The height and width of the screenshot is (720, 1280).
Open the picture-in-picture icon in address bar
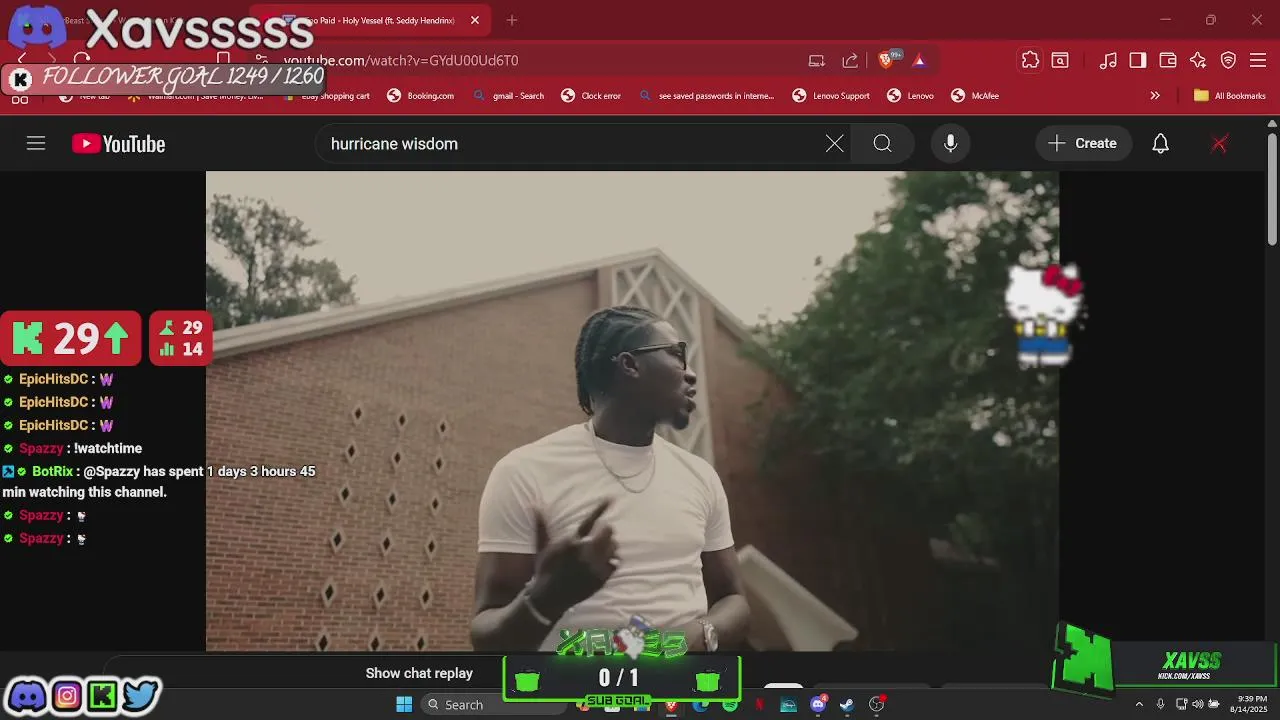click(817, 60)
